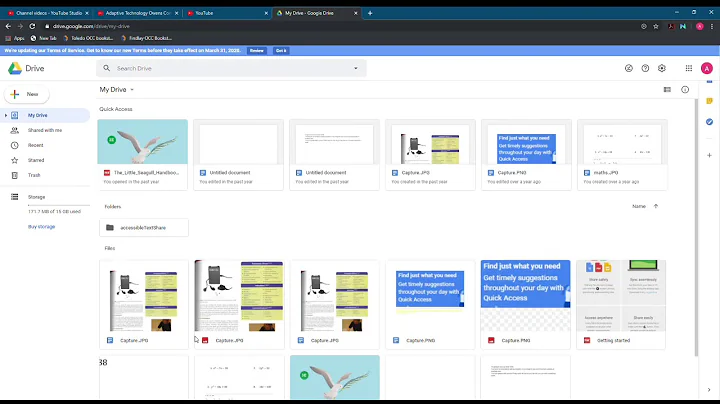The width and height of the screenshot is (720, 404).
Task: Click the Name sort label
Action: click(x=639, y=207)
